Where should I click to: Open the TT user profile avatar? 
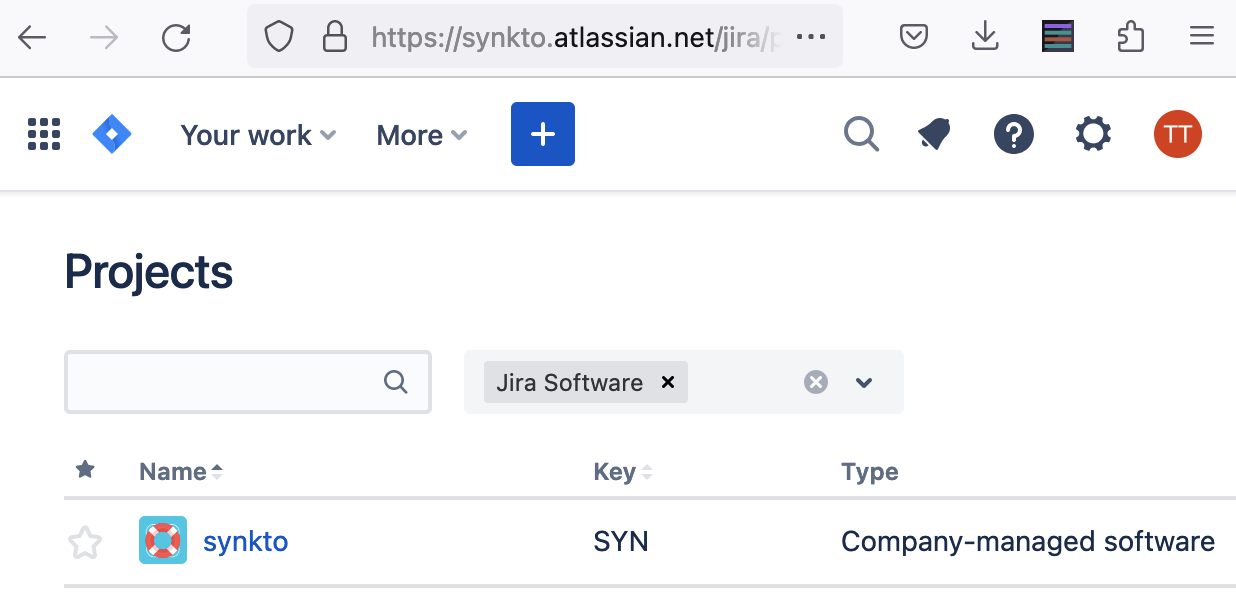pyautogui.click(x=1177, y=134)
